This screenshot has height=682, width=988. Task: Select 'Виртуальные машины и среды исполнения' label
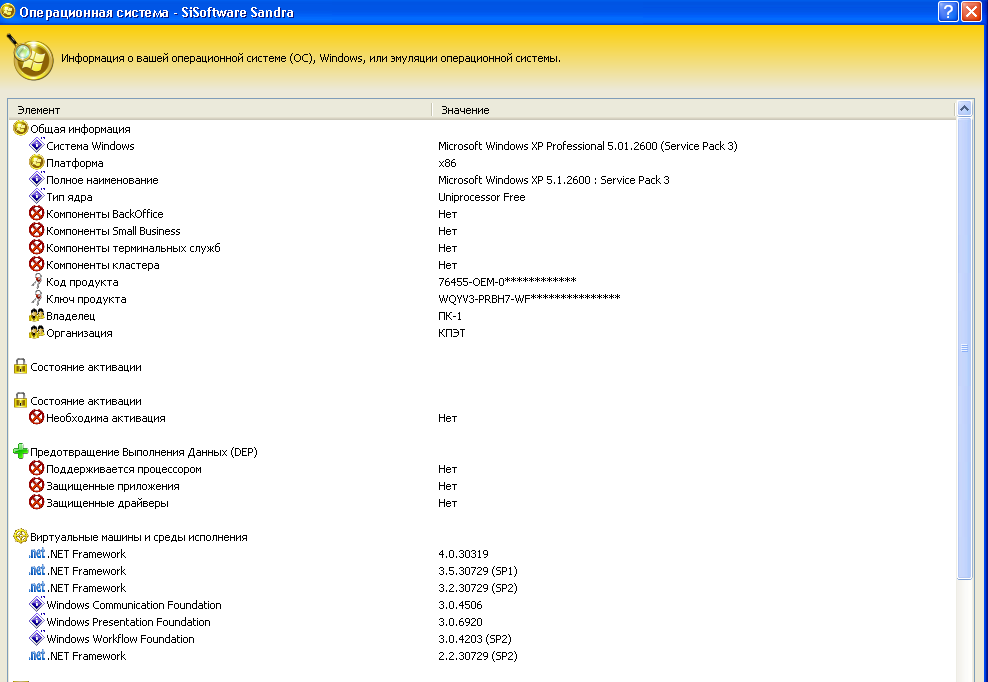(139, 538)
